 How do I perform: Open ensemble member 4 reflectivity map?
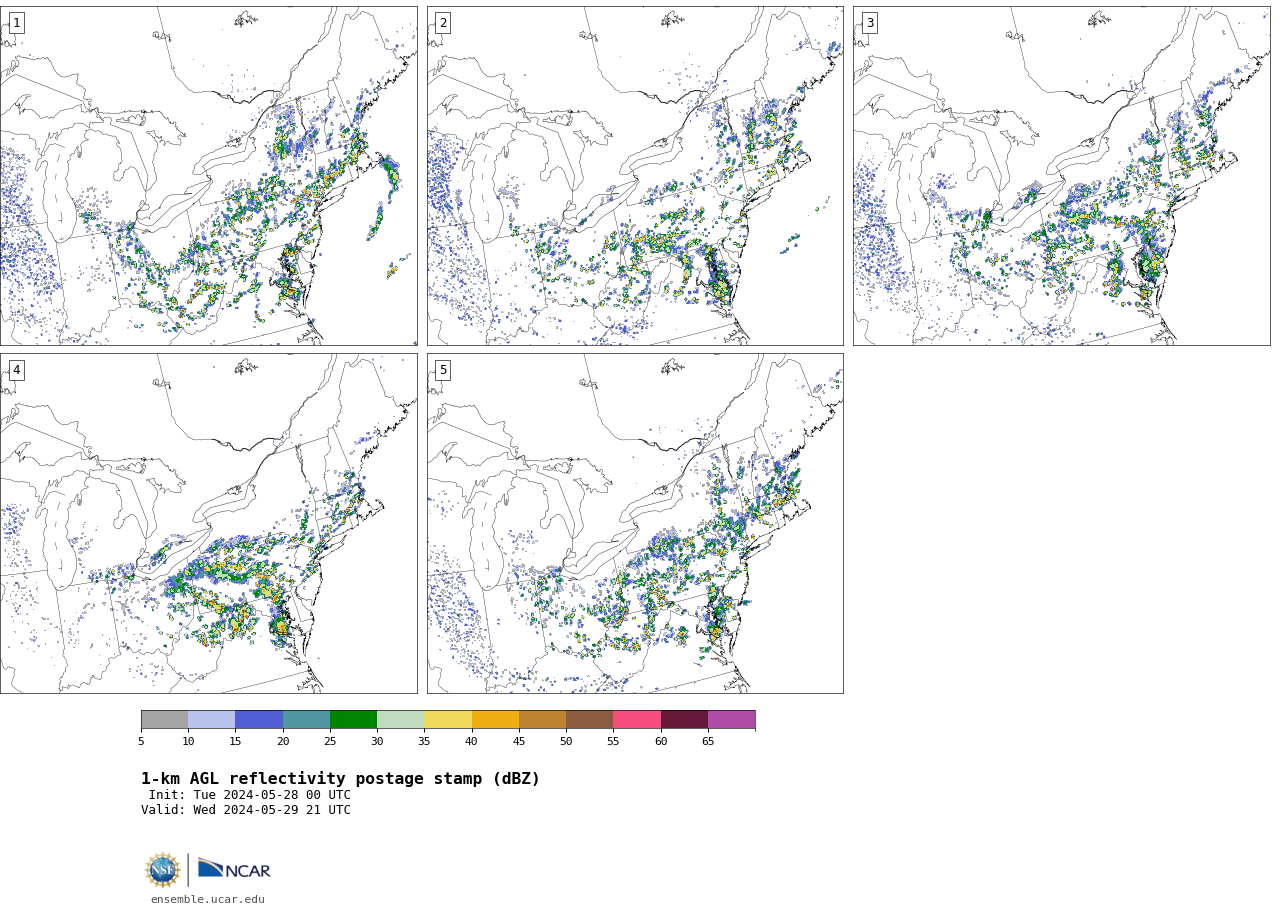(208, 523)
